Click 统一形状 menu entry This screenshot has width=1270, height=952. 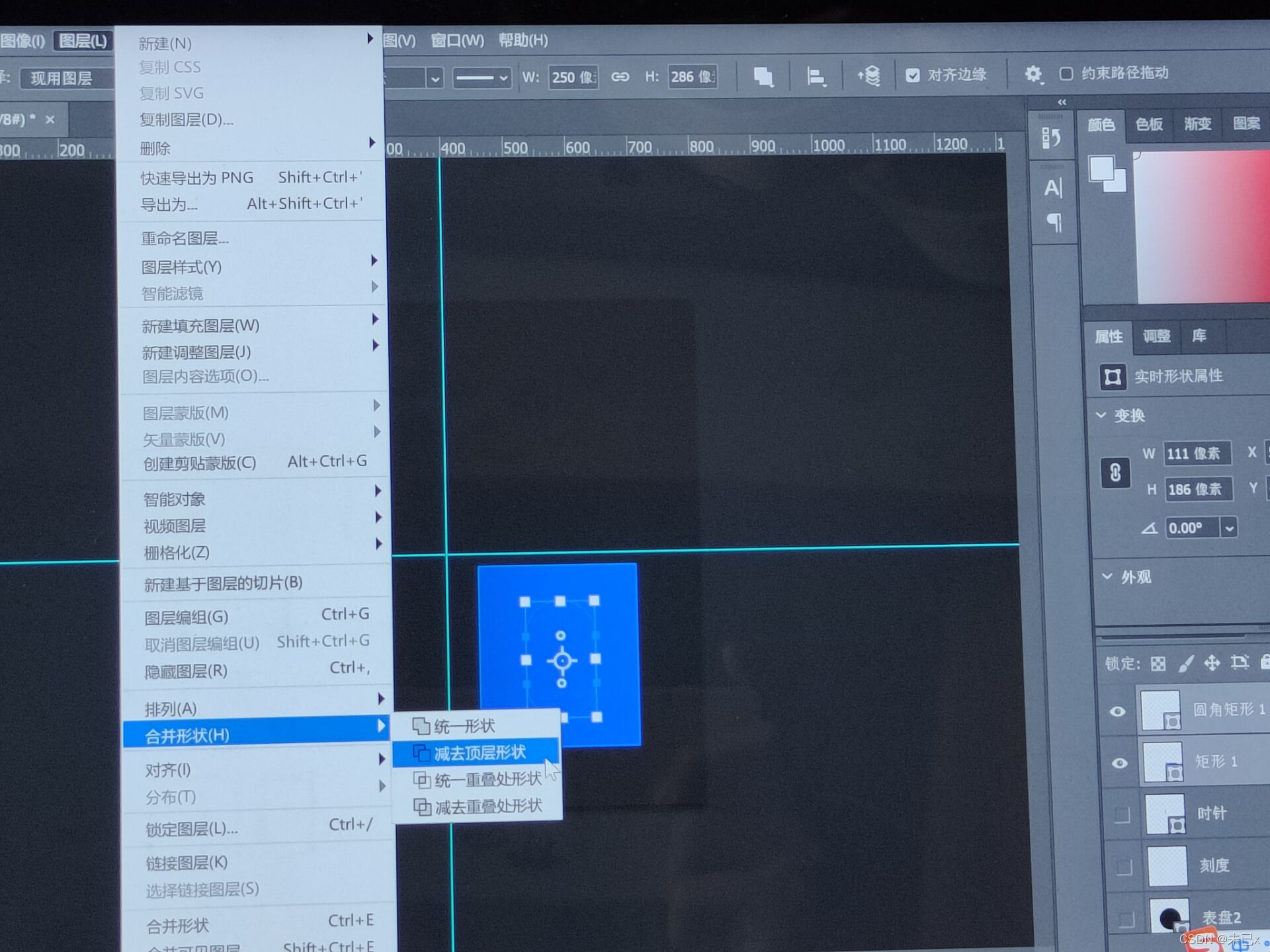(x=464, y=727)
